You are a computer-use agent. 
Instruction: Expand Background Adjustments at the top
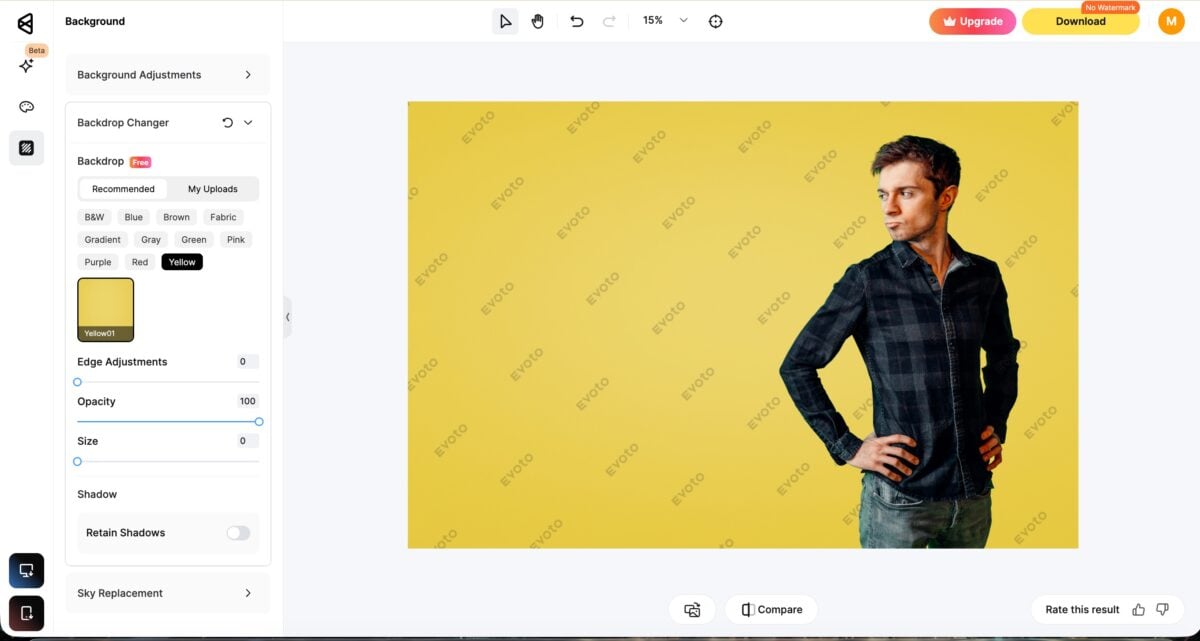[167, 74]
